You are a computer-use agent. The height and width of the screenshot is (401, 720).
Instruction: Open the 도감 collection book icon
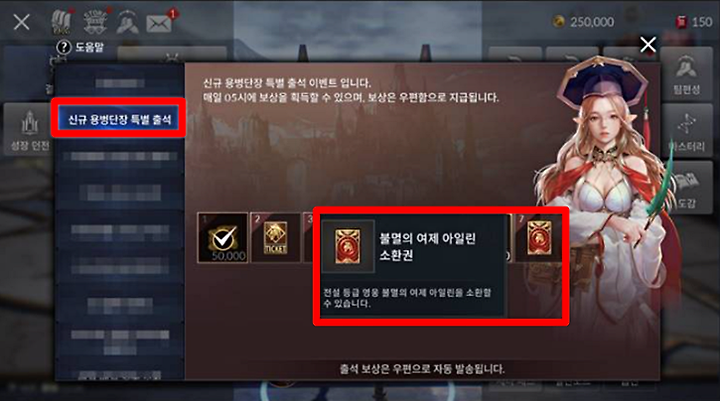point(687,188)
